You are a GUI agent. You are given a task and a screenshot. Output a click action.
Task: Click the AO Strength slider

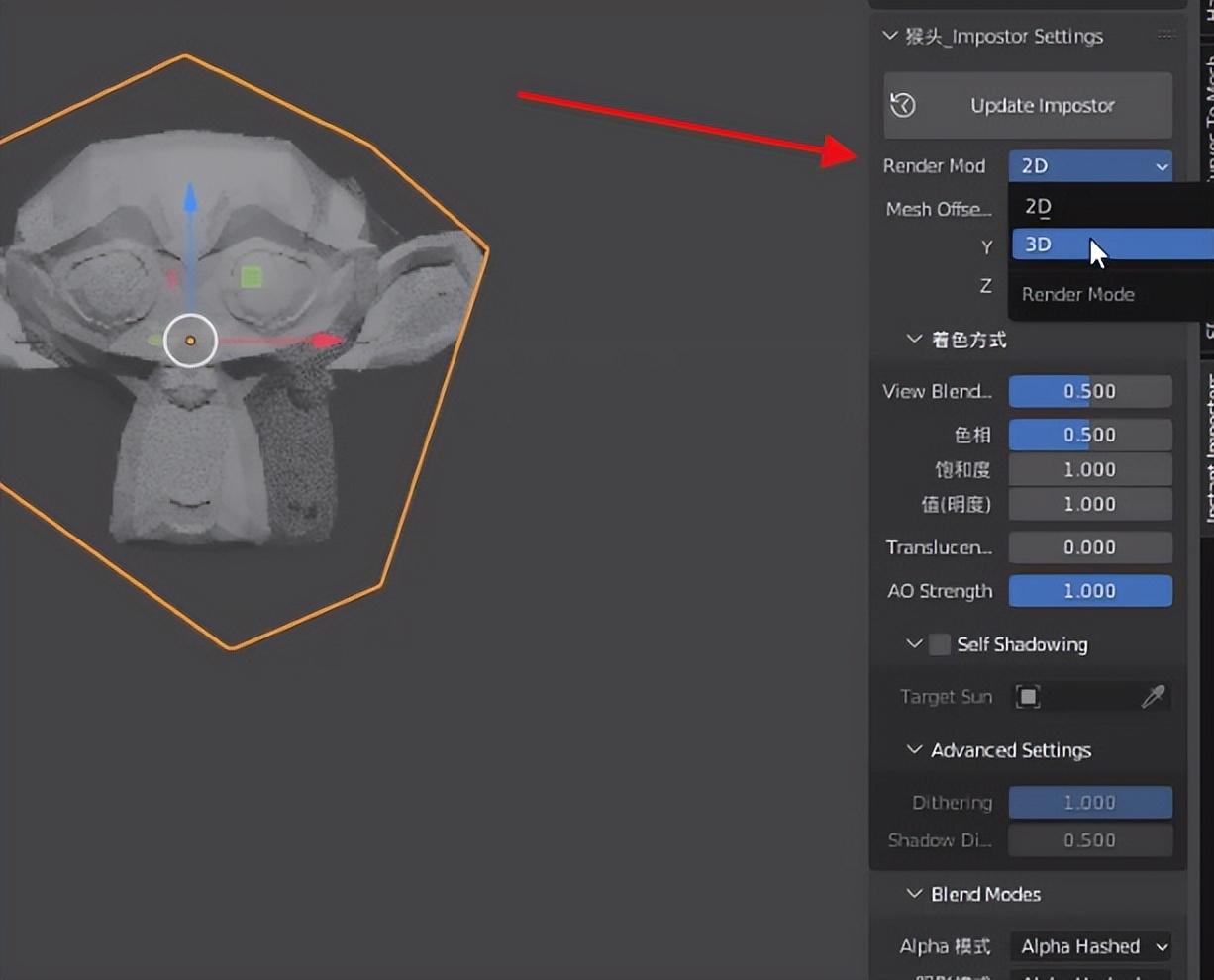[1090, 591]
